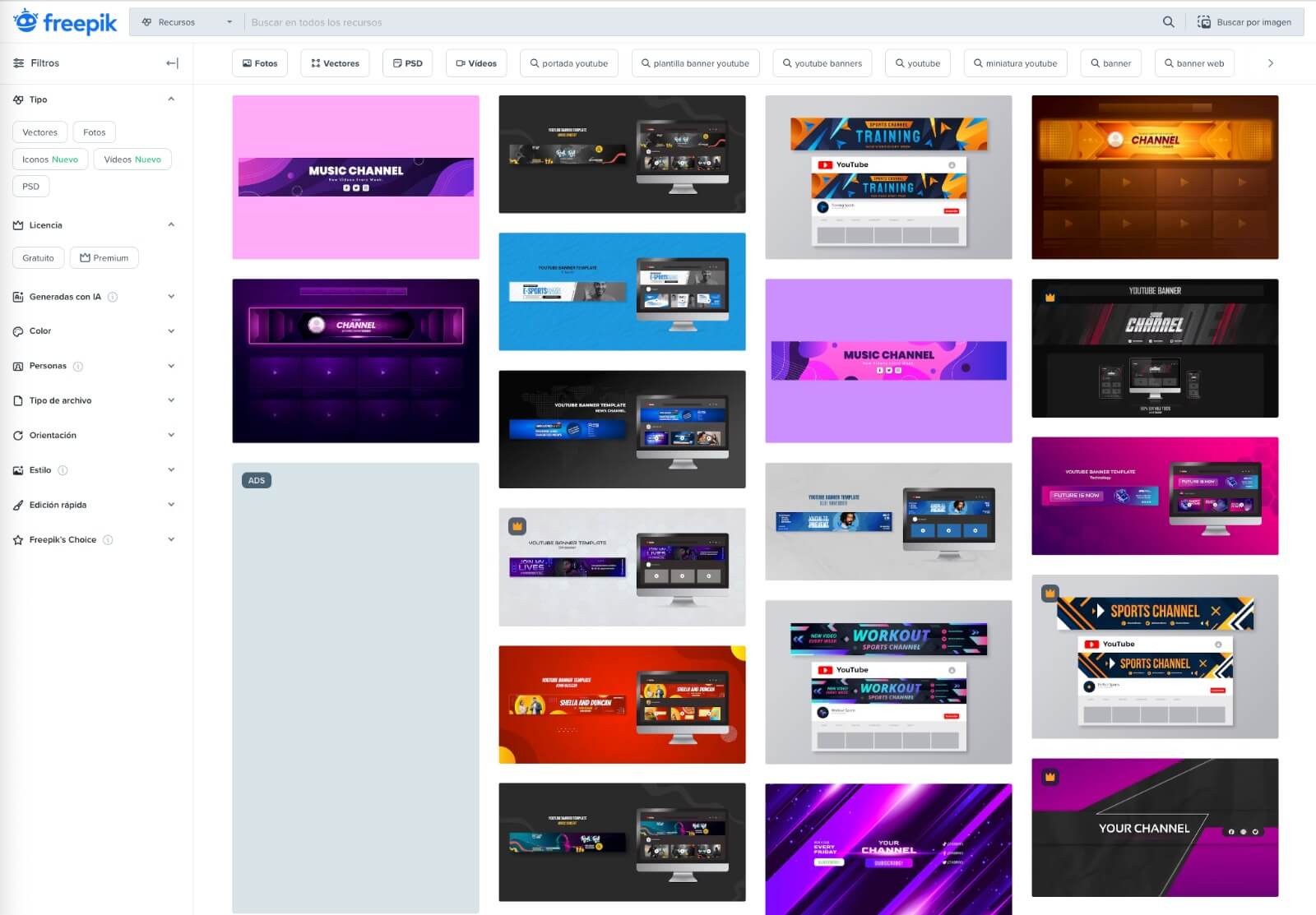Click the camera icon for 'Buscar por imagen'
1316x915 pixels.
click(1203, 22)
